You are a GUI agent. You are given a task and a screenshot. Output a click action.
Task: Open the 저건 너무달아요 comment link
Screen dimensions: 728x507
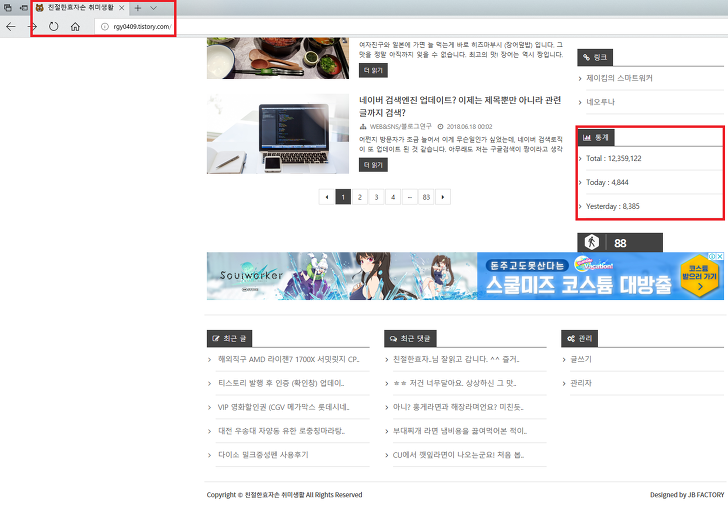455,383
